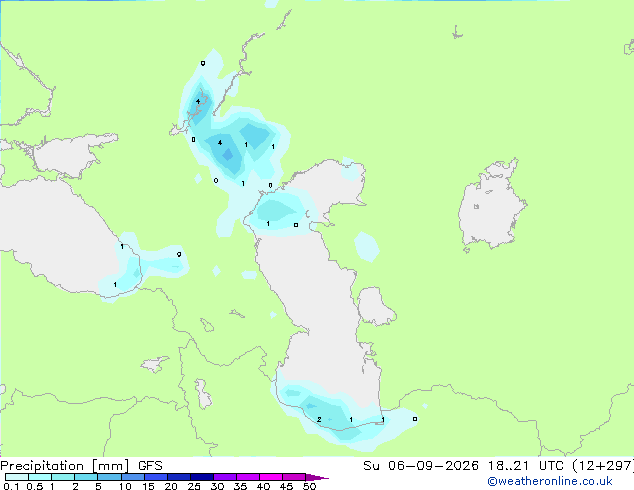Select the 40–45 mm magenta legend swatch

click(x=271, y=477)
